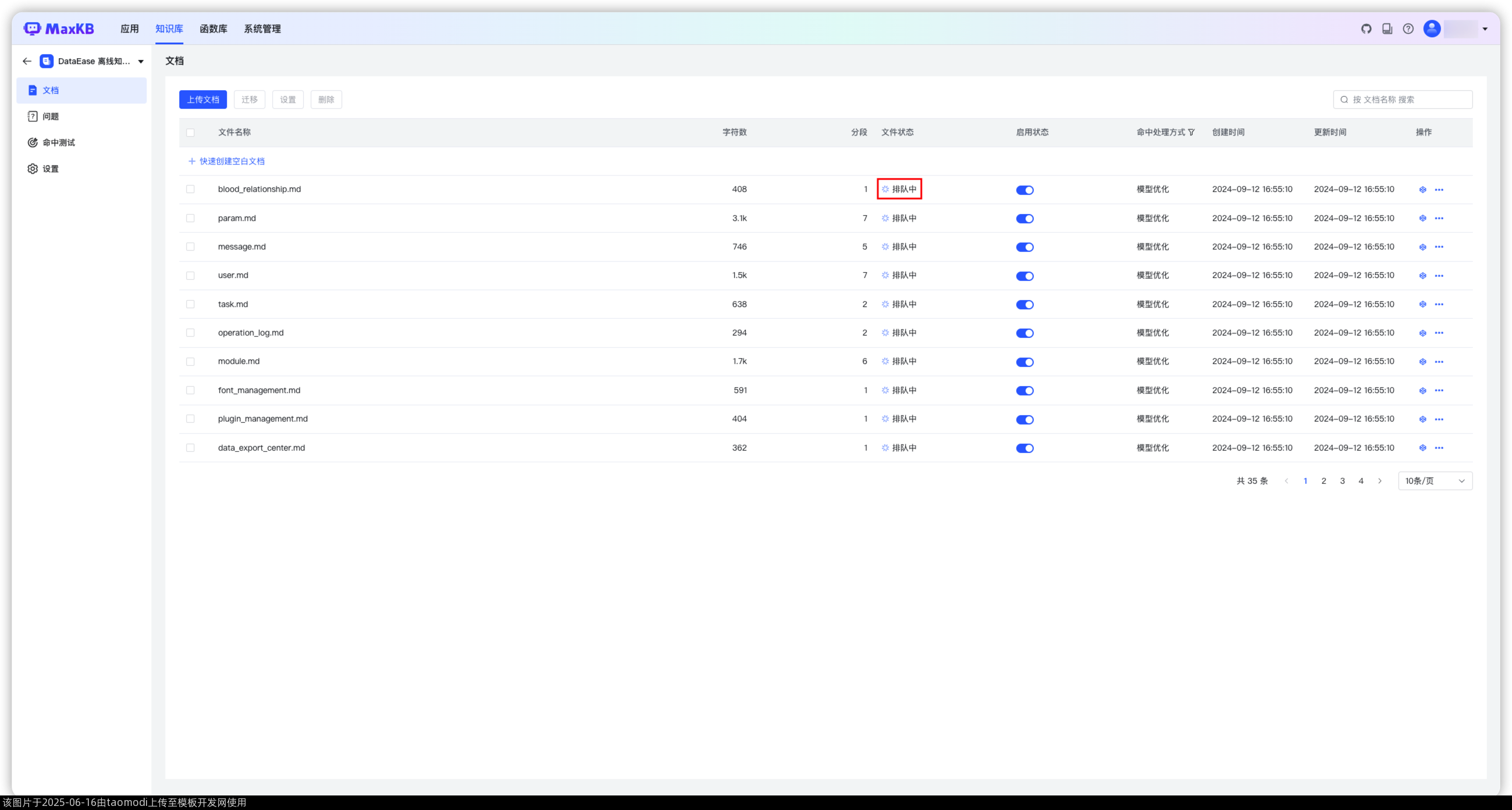Open the account dropdown arrow top-right
Viewport: 1512px width, 810px height.
1485,28
